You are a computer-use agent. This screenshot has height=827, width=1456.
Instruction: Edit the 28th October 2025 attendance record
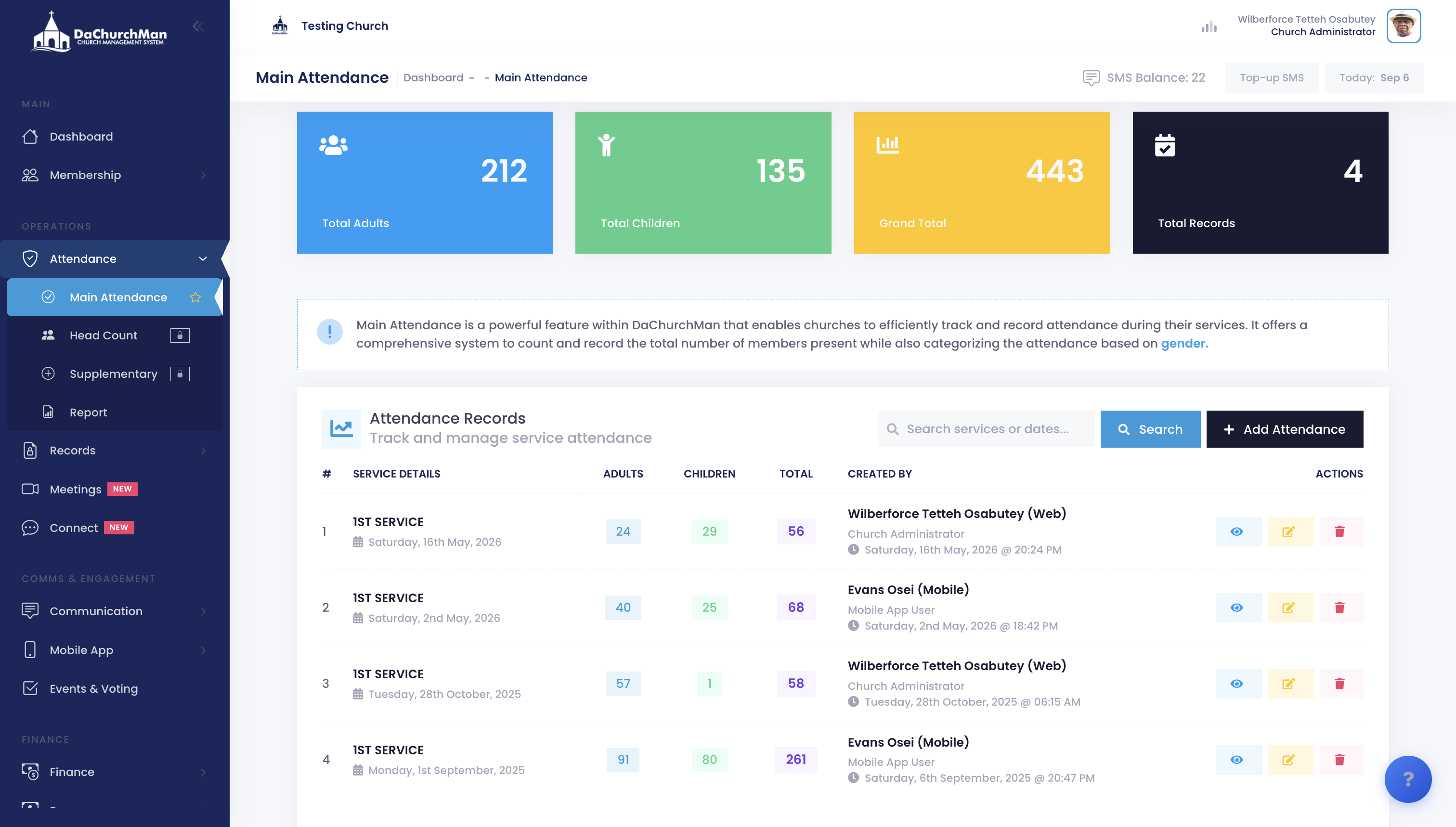pos(1290,684)
